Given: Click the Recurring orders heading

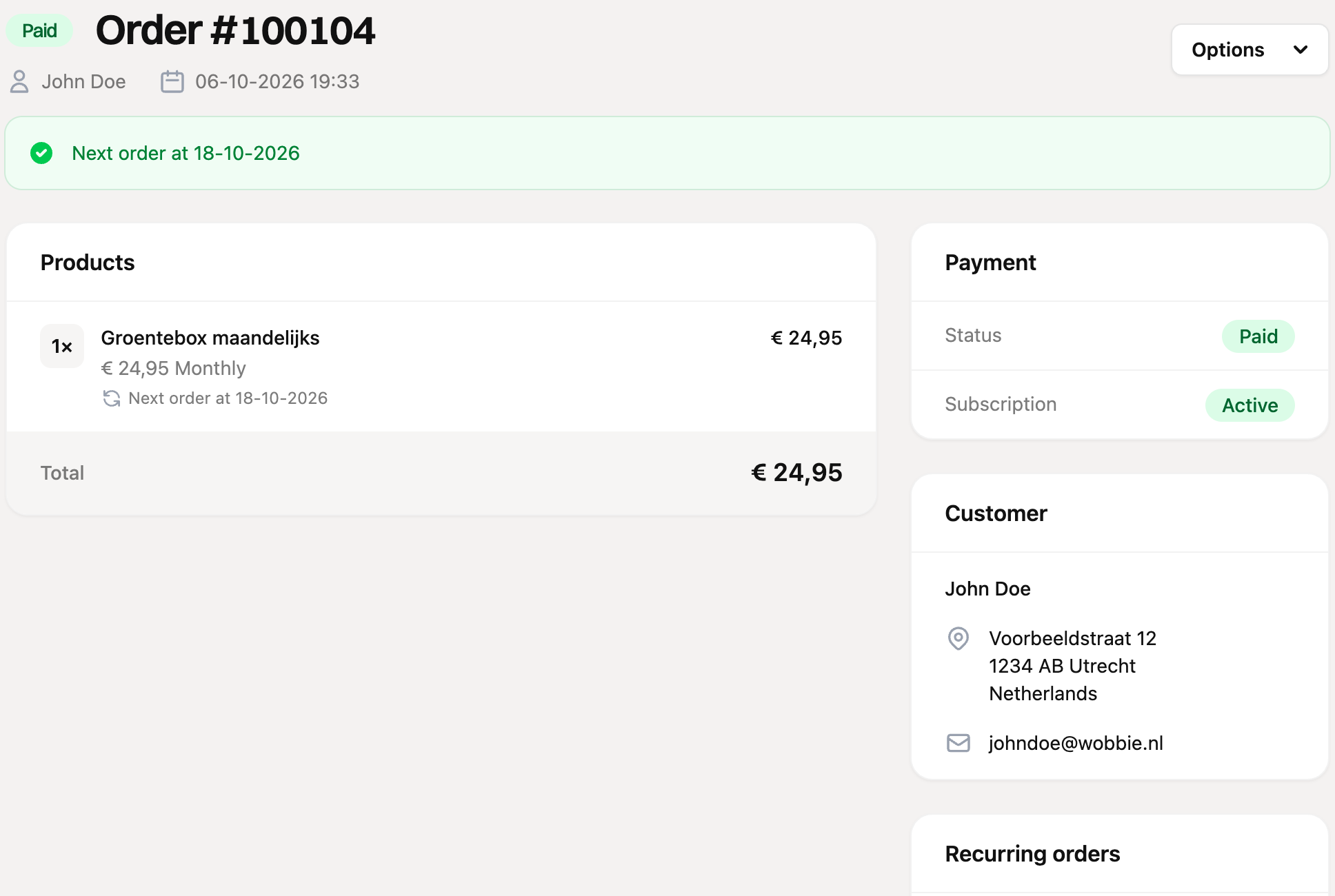Looking at the screenshot, I should click(1032, 854).
